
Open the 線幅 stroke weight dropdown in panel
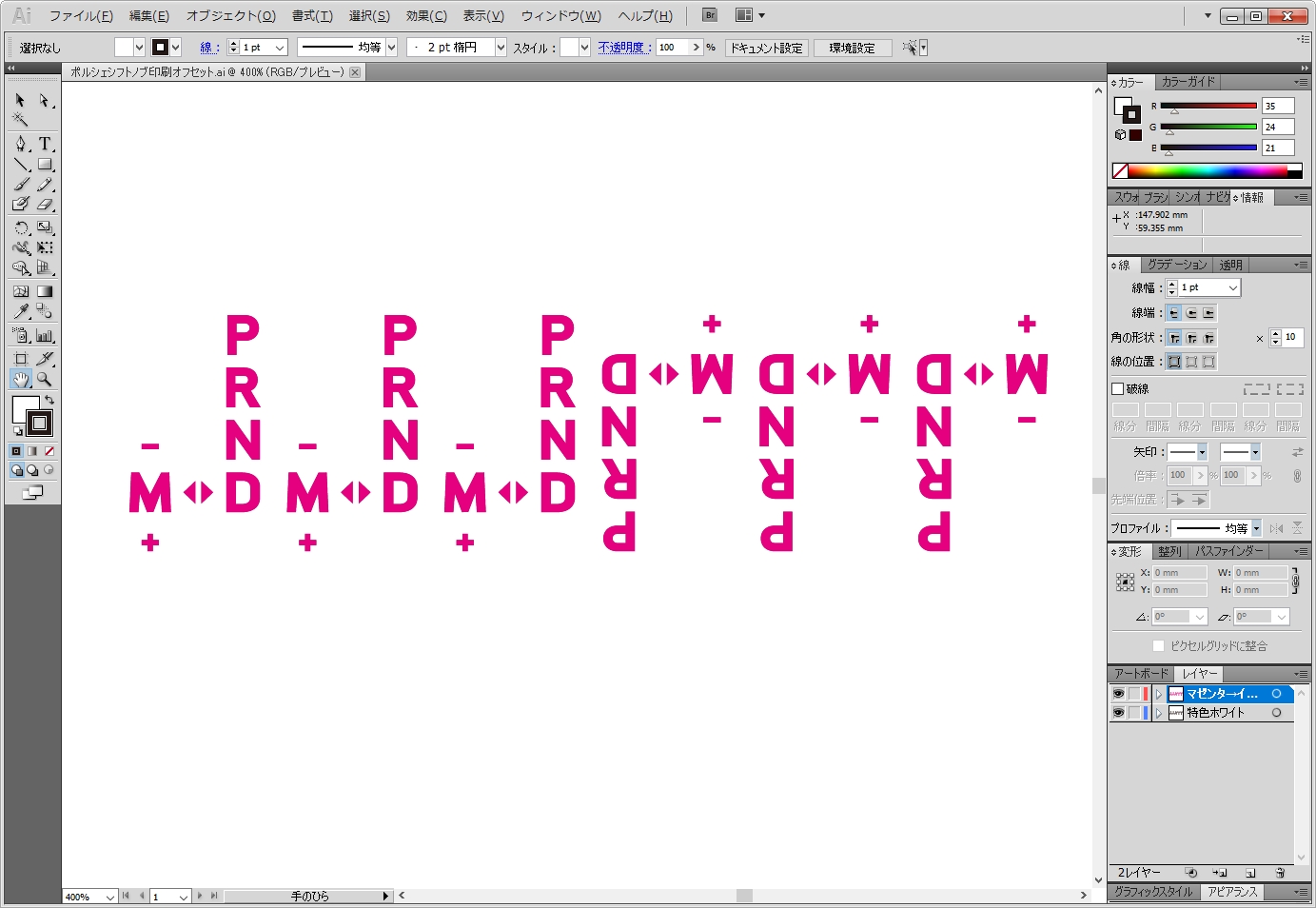click(1233, 287)
